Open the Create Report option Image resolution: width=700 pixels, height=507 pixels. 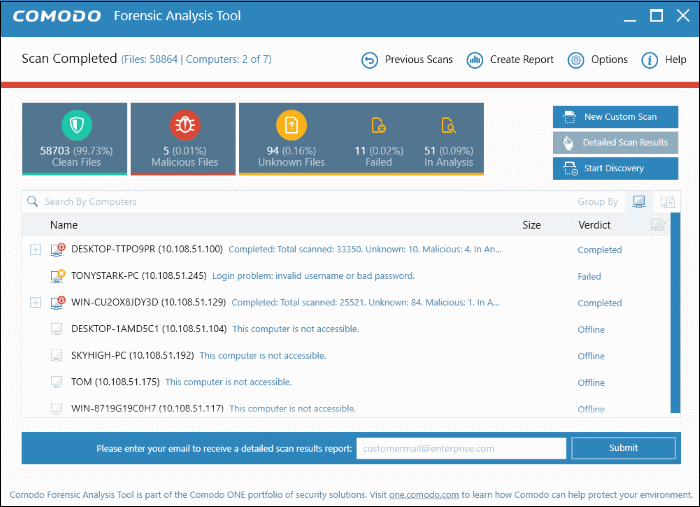point(510,60)
